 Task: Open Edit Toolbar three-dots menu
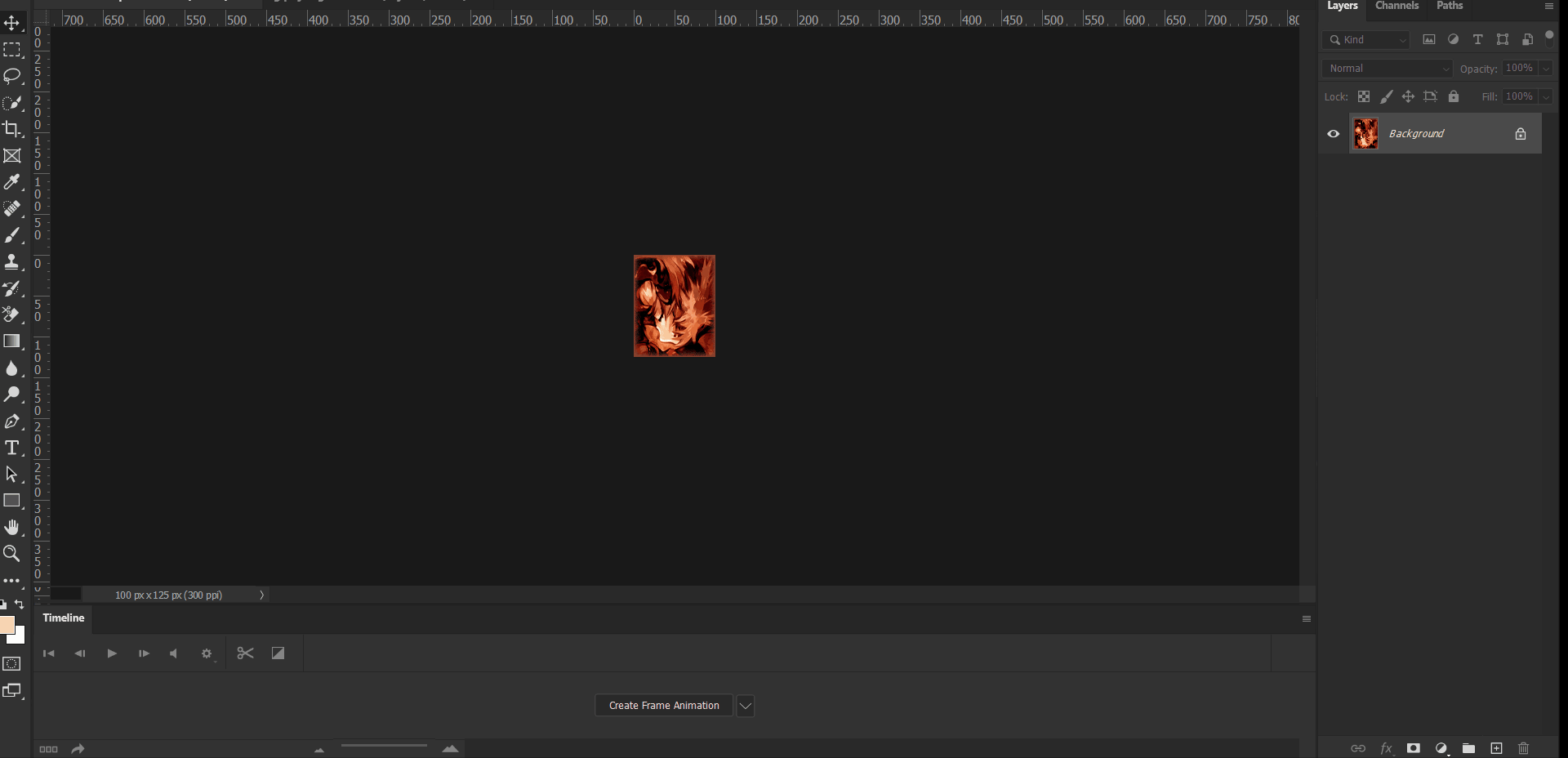click(x=11, y=581)
